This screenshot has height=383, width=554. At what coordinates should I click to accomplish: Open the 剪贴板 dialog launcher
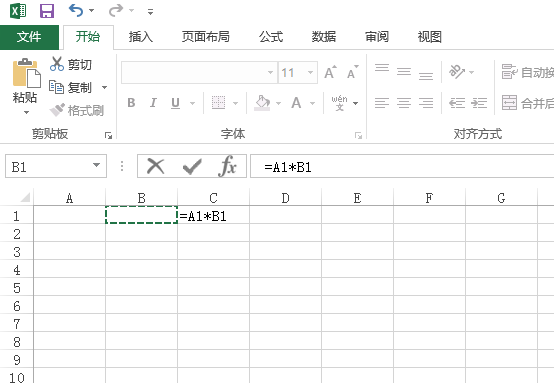(x=108, y=135)
